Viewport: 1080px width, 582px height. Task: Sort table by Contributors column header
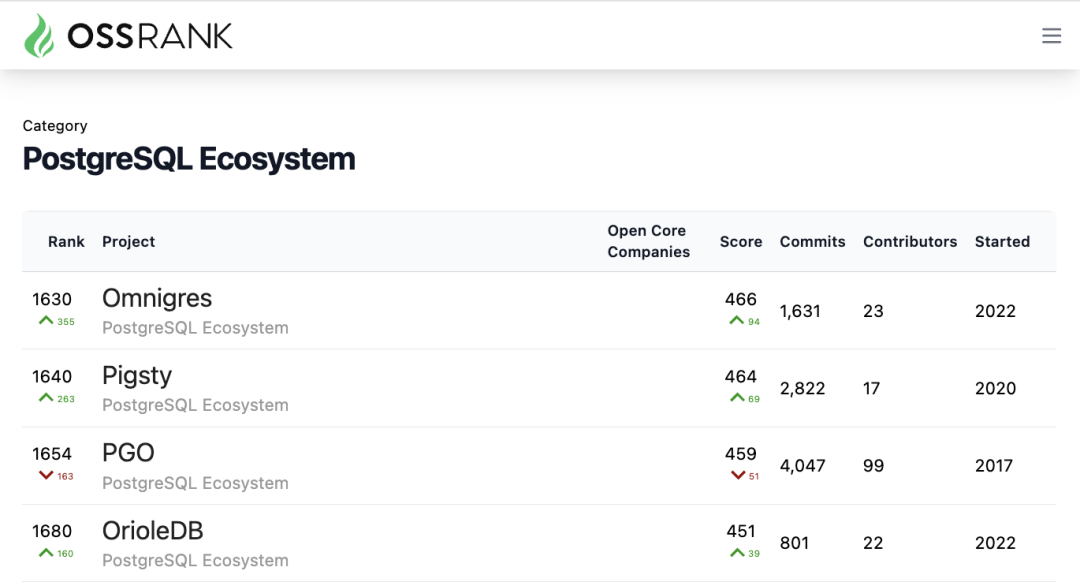click(910, 242)
